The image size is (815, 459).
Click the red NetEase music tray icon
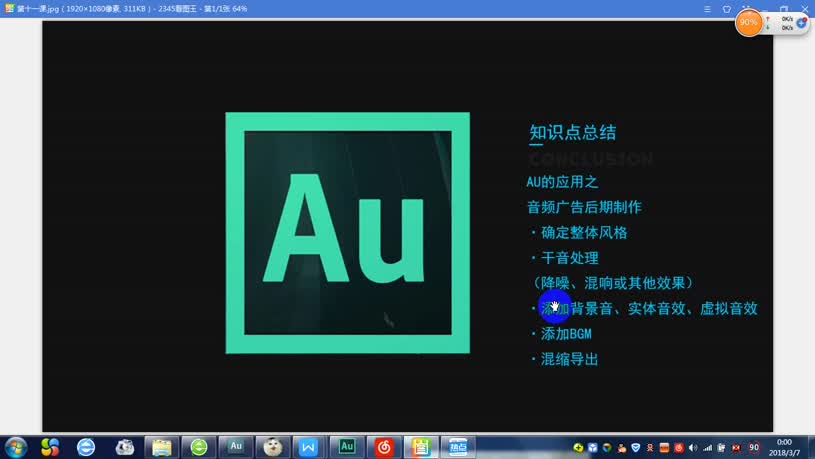[x=679, y=448]
